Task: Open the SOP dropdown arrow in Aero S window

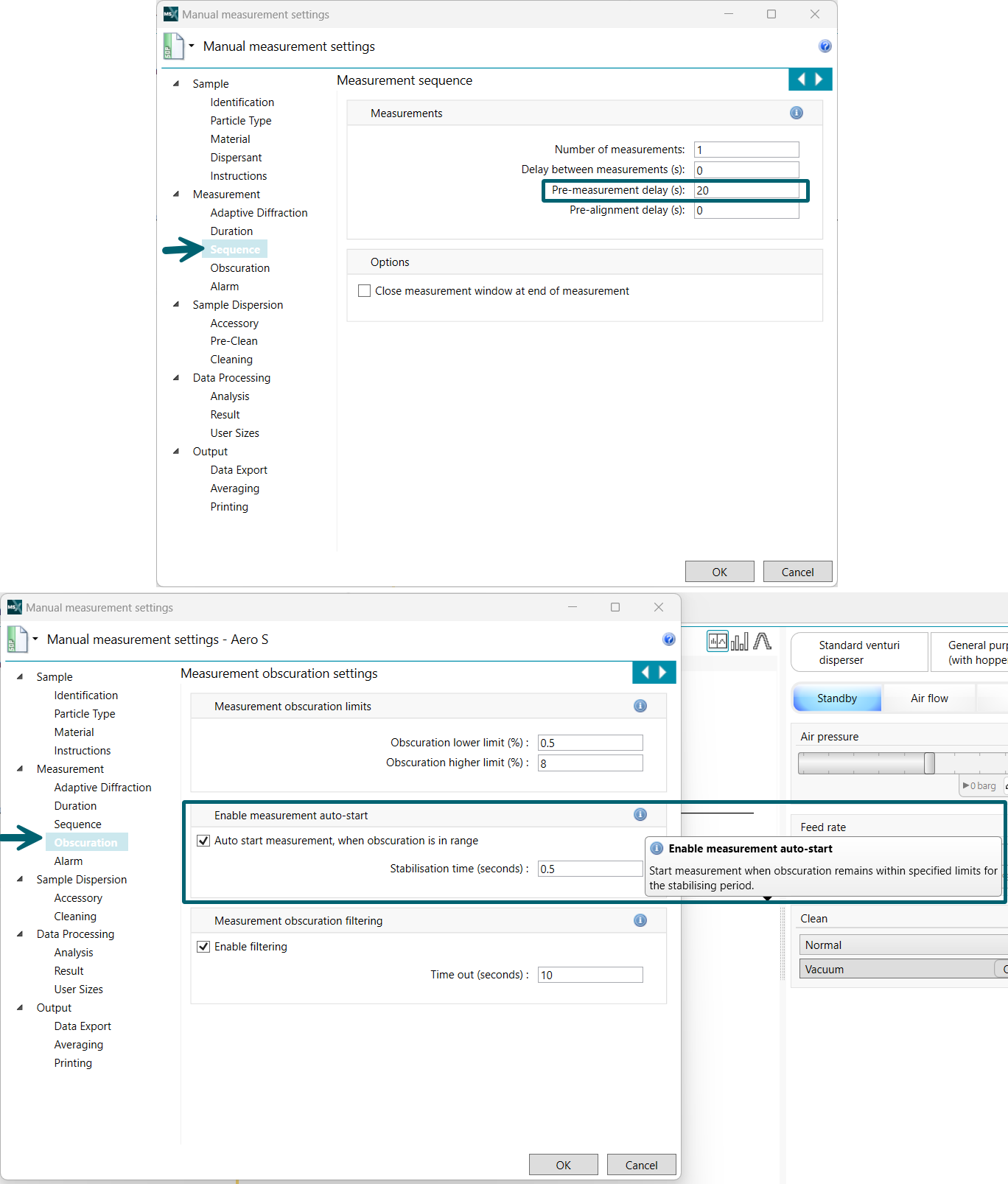Action: 35,639
